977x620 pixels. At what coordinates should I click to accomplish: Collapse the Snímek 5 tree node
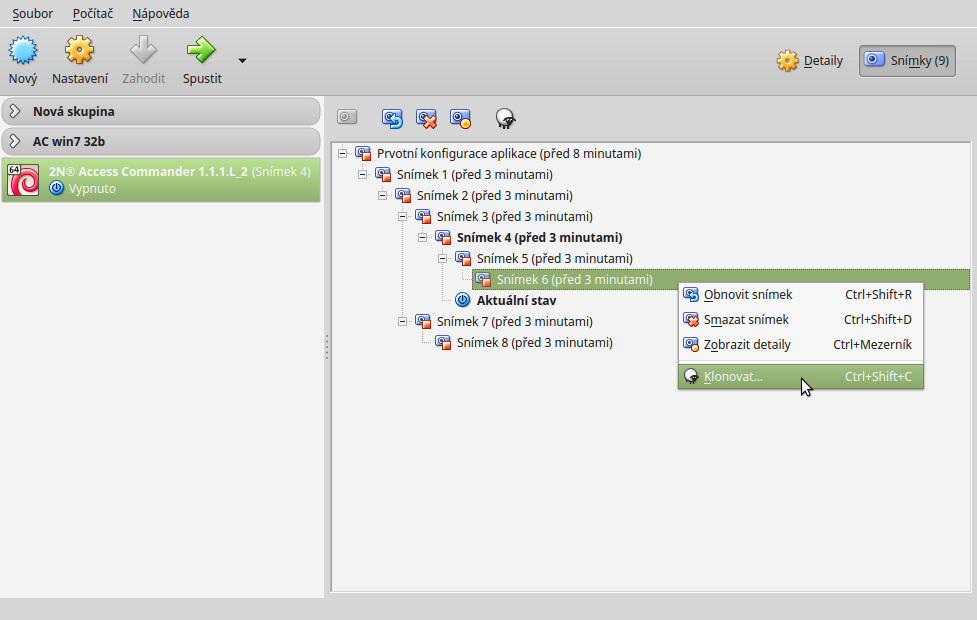point(442,259)
